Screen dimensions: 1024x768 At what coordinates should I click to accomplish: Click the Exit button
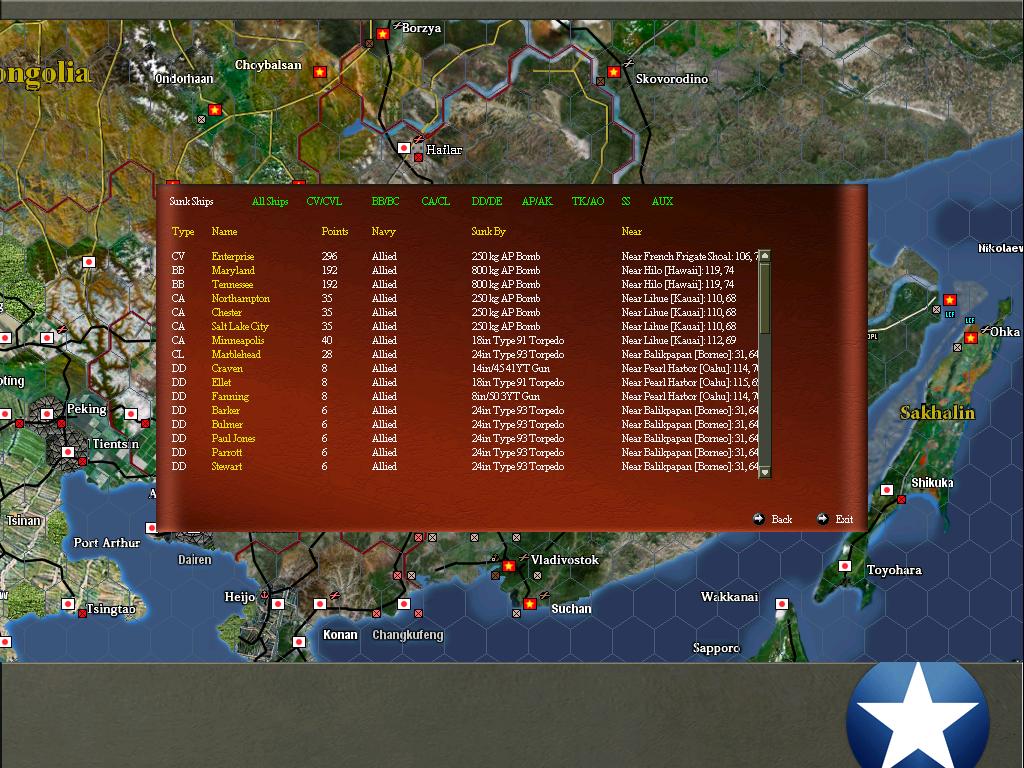tap(835, 519)
